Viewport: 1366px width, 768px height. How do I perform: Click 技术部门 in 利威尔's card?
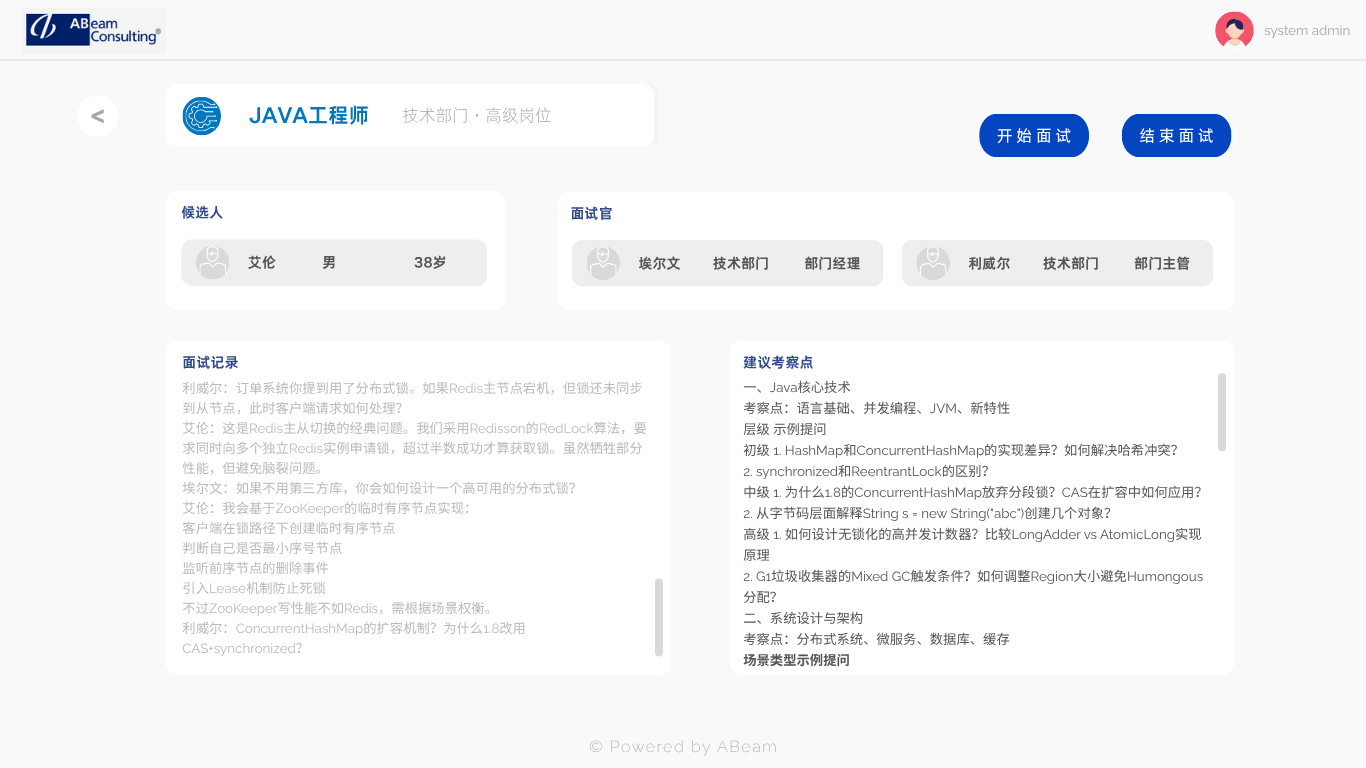click(1071, 264)
